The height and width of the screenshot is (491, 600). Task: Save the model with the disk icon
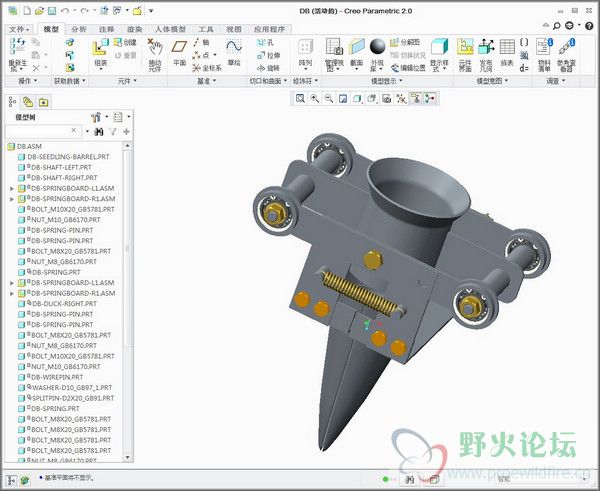(x=52, y=11)
